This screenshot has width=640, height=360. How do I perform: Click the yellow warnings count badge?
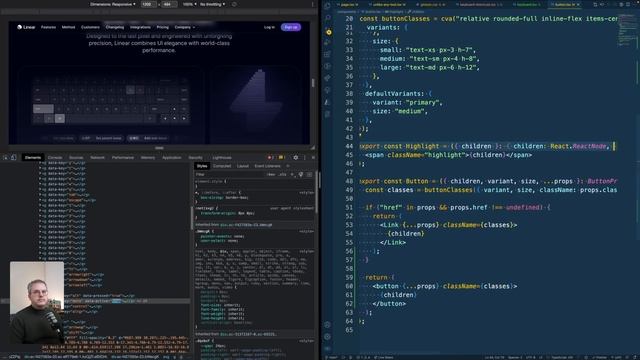tap(281, 158)
